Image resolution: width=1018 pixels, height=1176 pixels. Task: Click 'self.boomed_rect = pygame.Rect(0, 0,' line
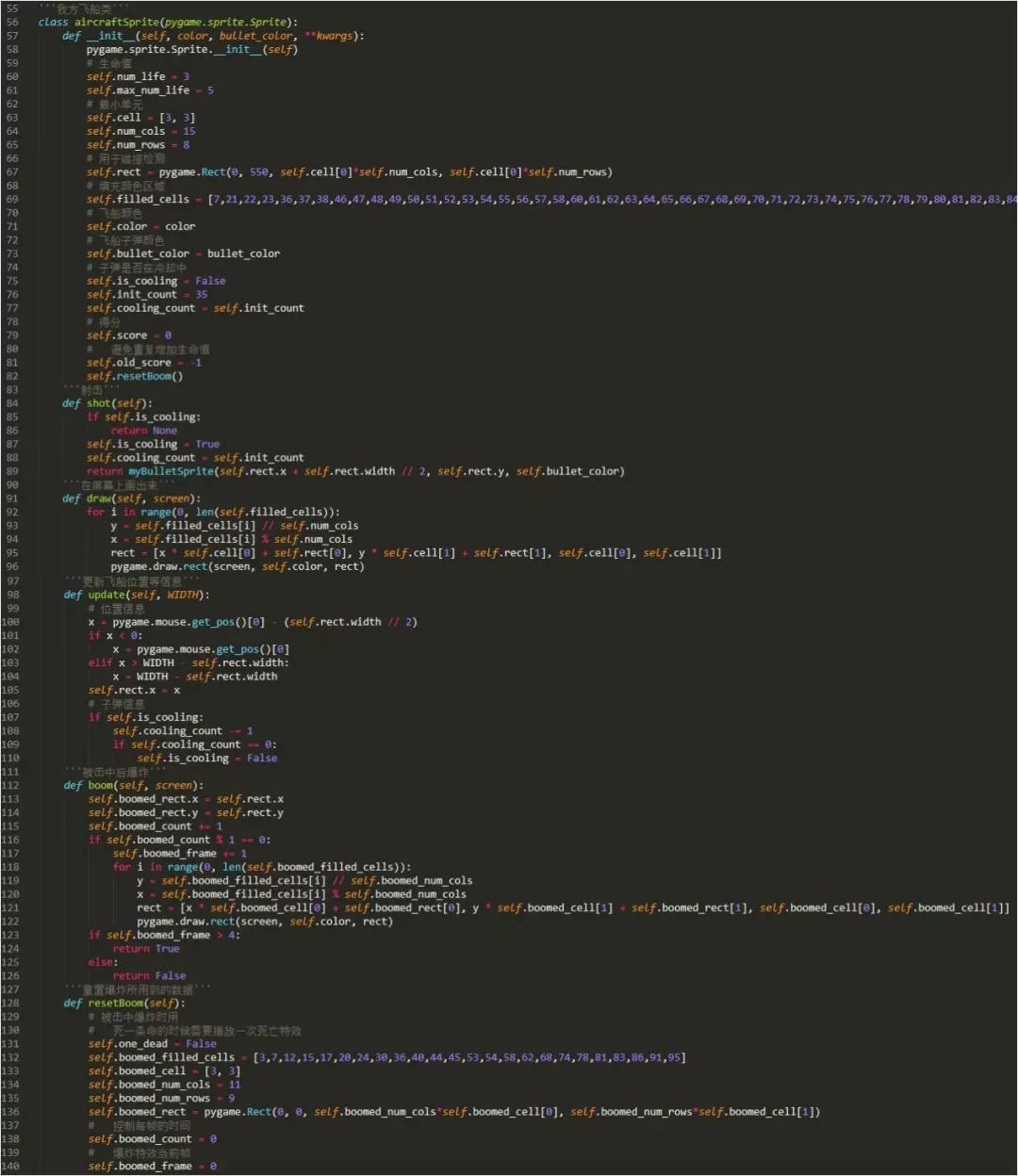click(x=454, y=1112)
